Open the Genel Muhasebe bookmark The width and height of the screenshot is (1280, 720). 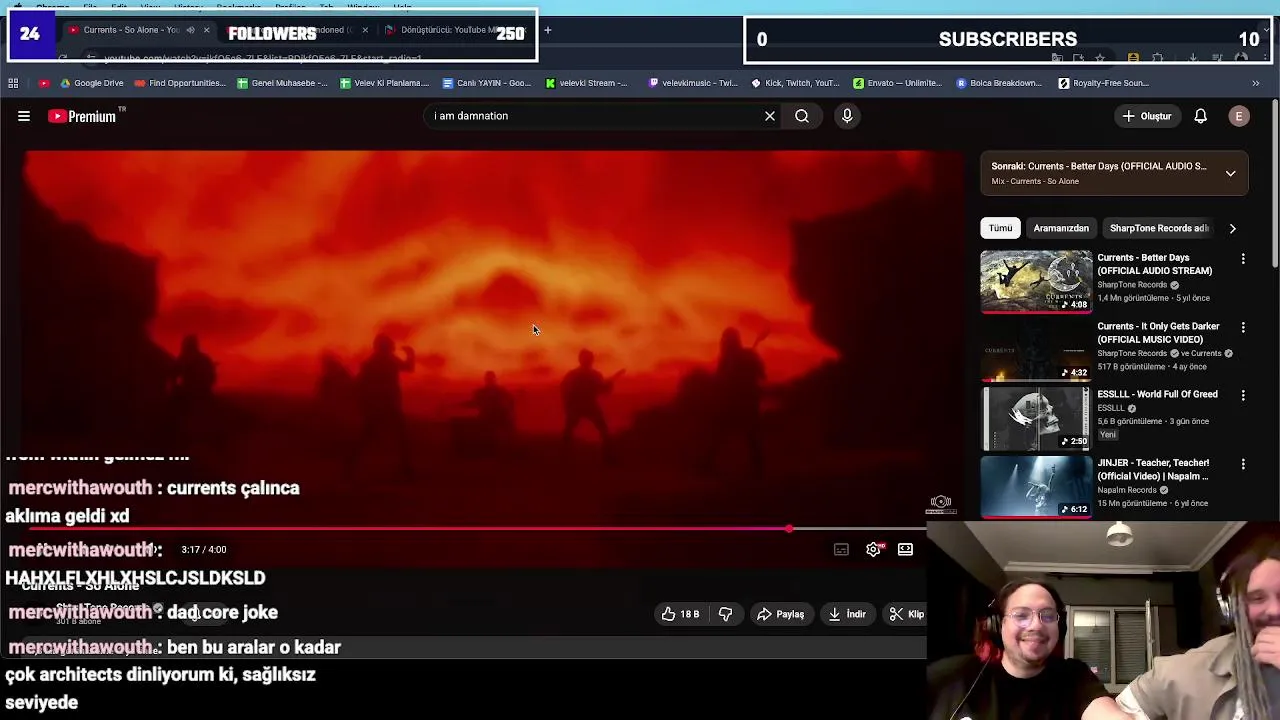tap(282, 83)
